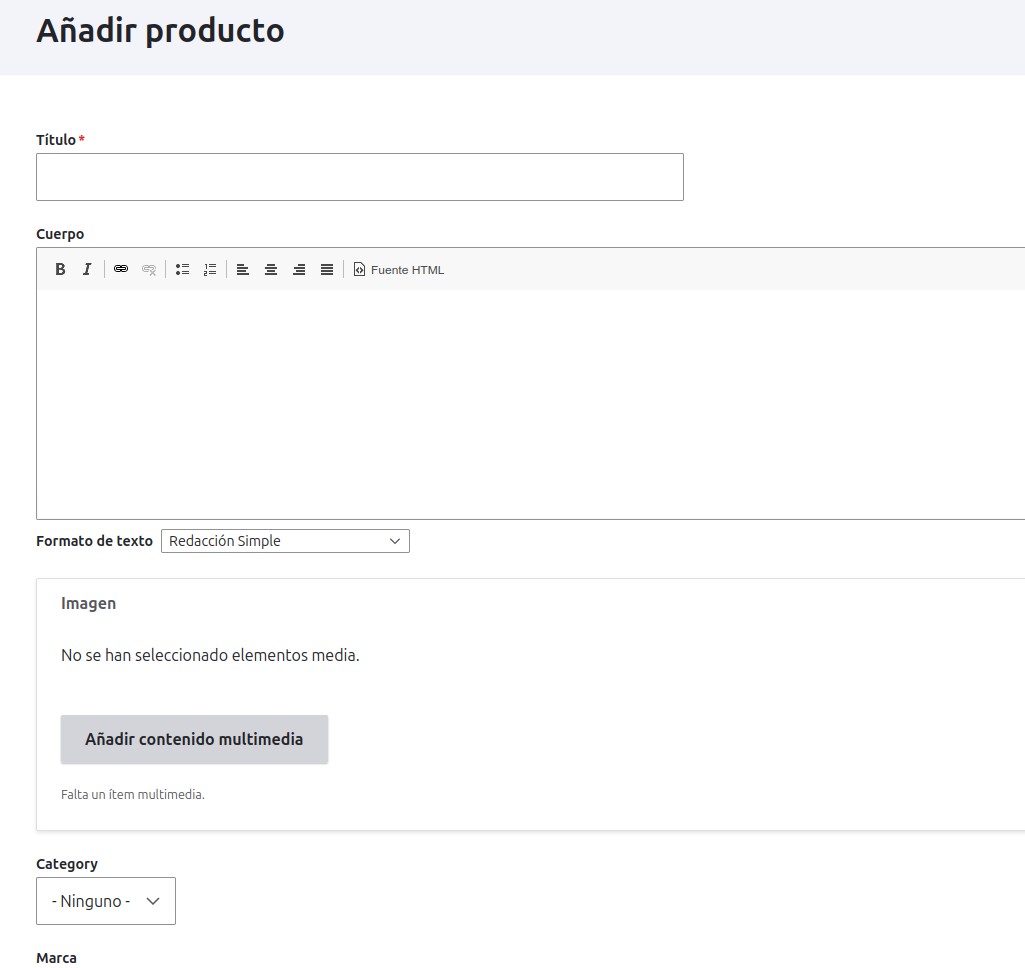Center the text in the editor
Image resolution: width=1025 pixels, height=968 pixels.
tap(270, 269)
